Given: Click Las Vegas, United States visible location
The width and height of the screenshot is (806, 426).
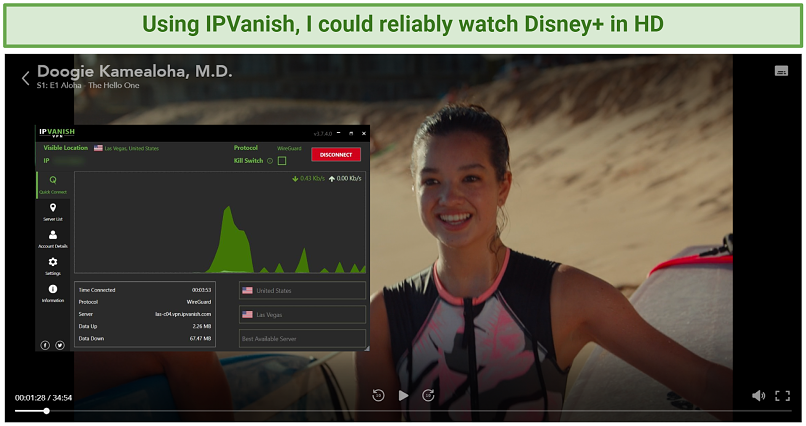Looking at the screenshot, I should point(132,148).
